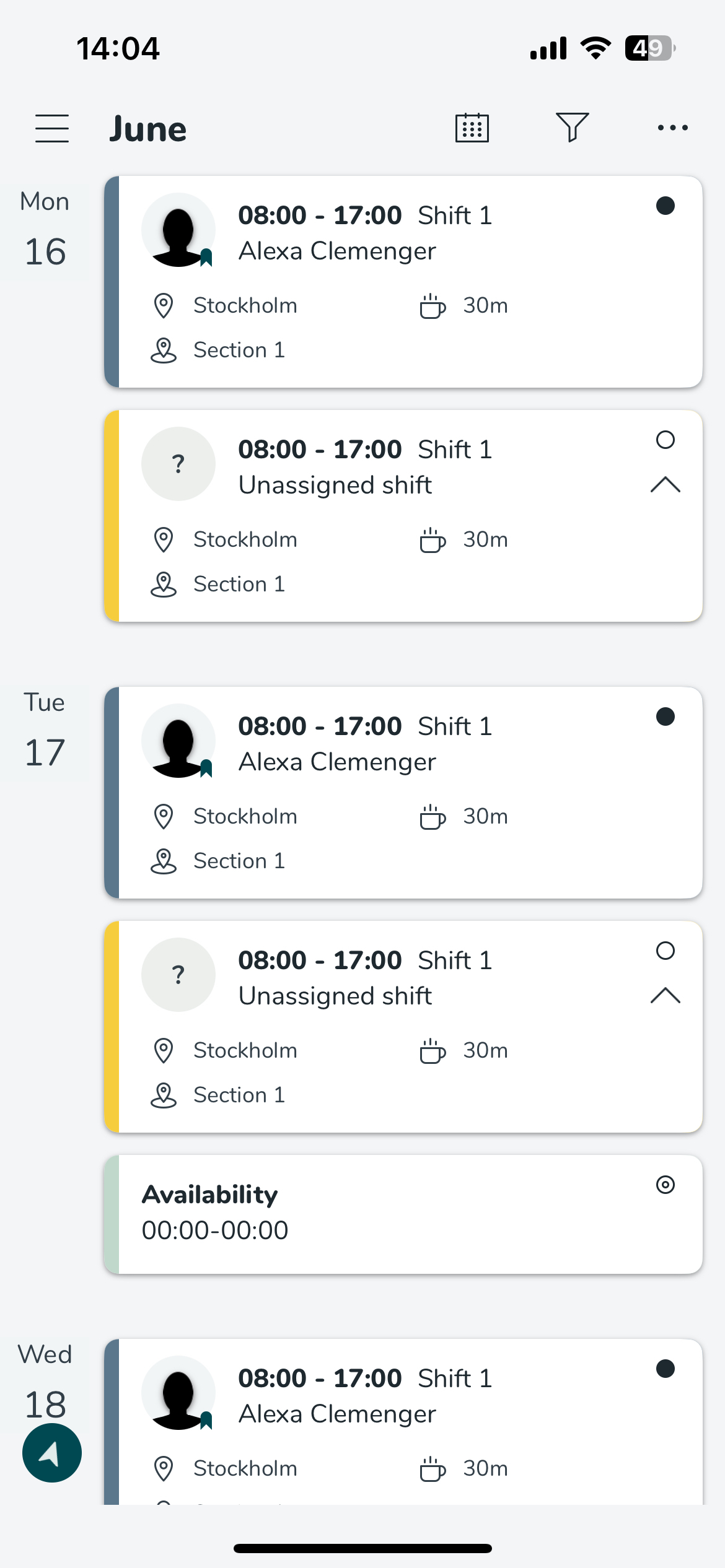
Task: Tap the yellow color bar on Monday's unassigned shift
Action: [112, 516]
